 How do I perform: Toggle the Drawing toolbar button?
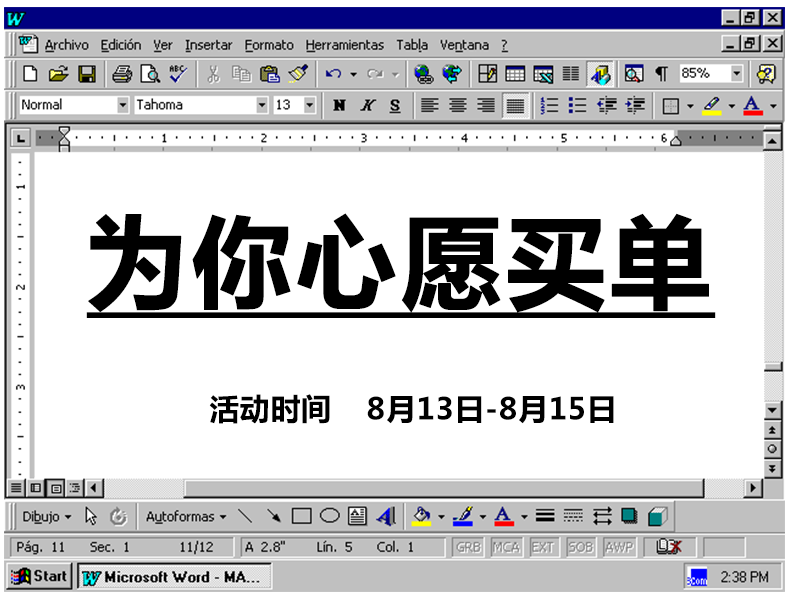600,75
